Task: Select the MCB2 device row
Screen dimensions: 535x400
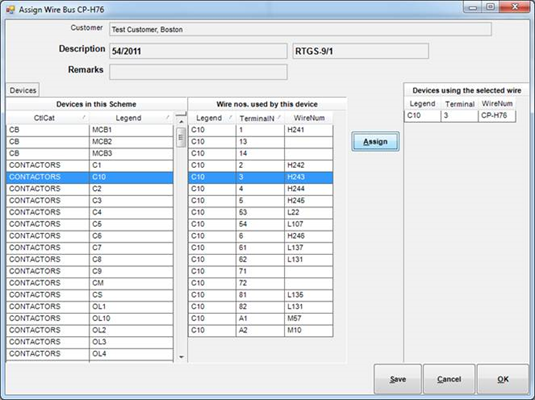Action: click(90, 142)
